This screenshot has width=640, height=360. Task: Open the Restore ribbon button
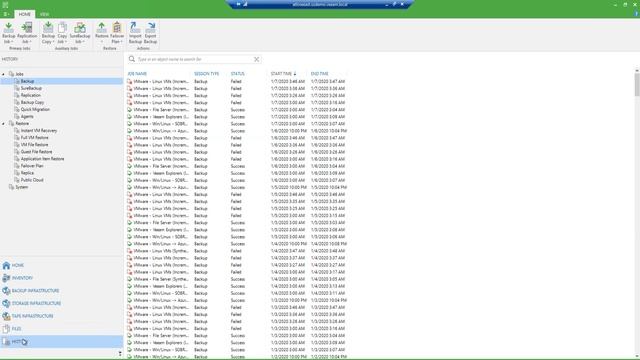coord(102,33)
